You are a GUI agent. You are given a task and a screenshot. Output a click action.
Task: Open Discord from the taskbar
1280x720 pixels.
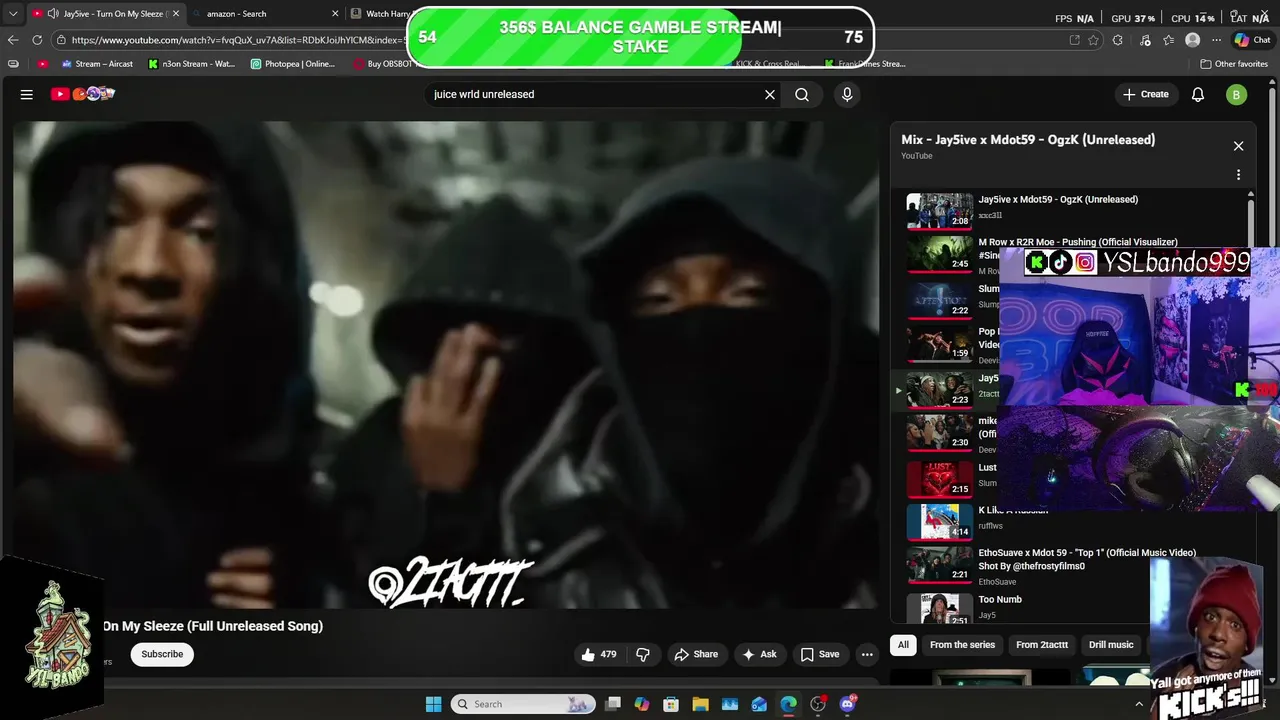(x=848, y=704)
